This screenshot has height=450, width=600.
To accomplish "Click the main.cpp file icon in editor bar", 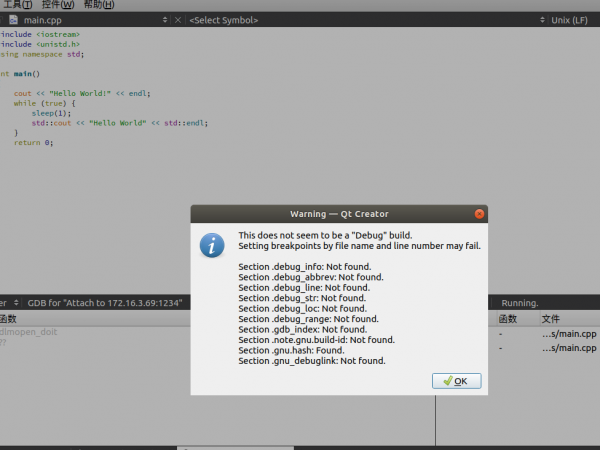I will (x=14, y=20).
